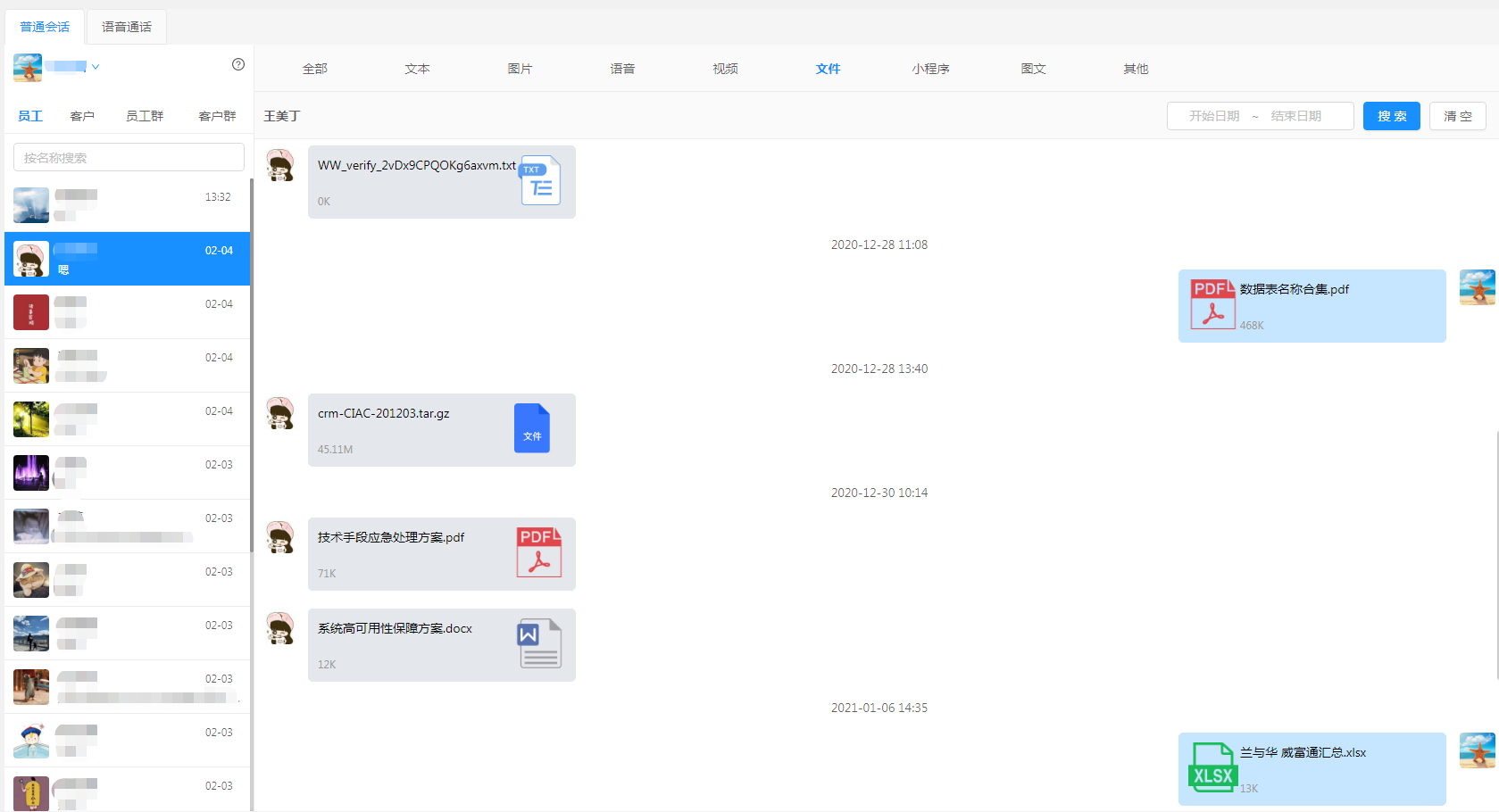The height and width of the screenshot is (812, 1499).
Task: Open the 小程序 message type tab
Action: click(x=930, y=69)
